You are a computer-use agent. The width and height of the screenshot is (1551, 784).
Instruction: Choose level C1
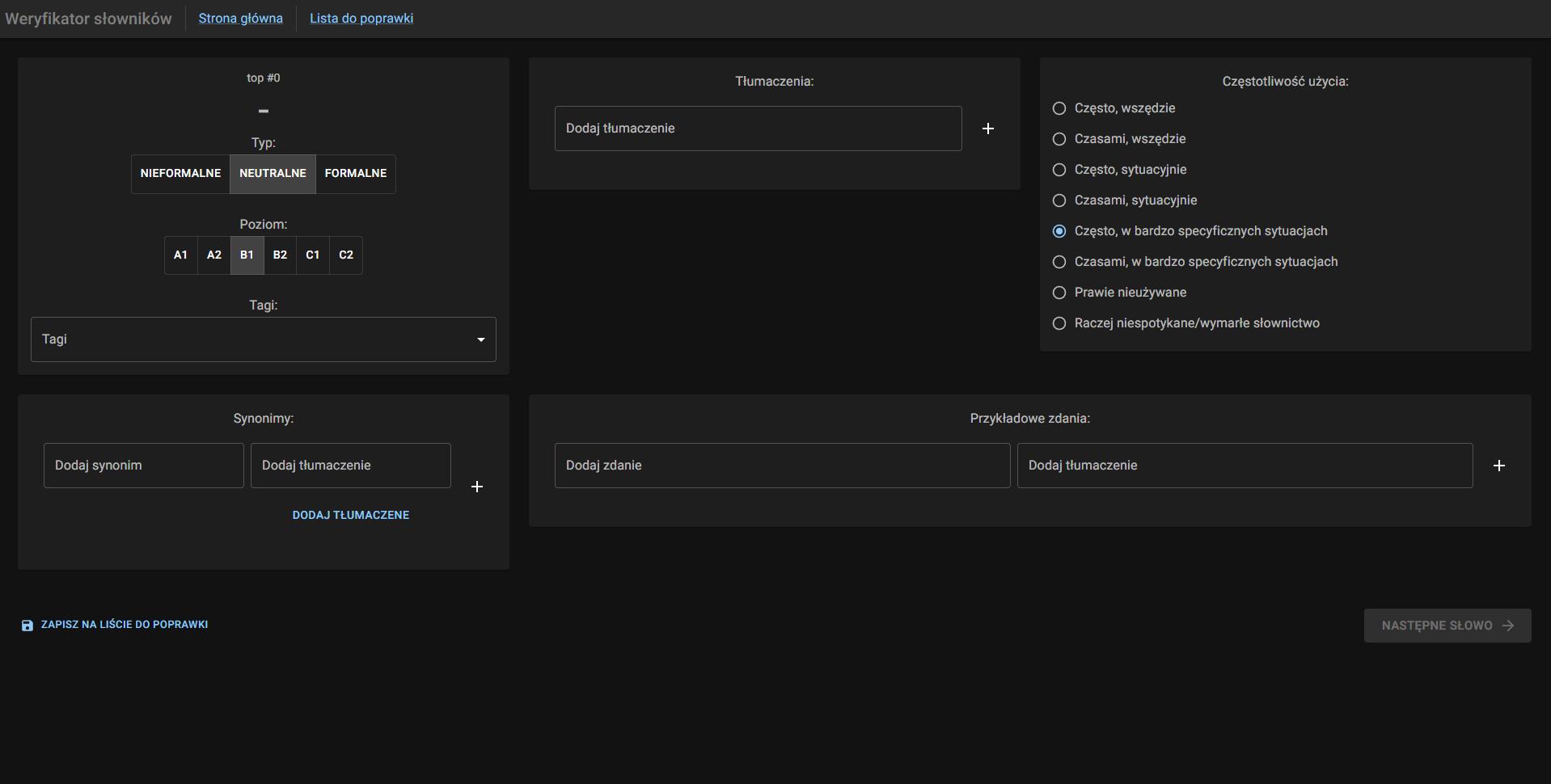(x=312, y=255)
